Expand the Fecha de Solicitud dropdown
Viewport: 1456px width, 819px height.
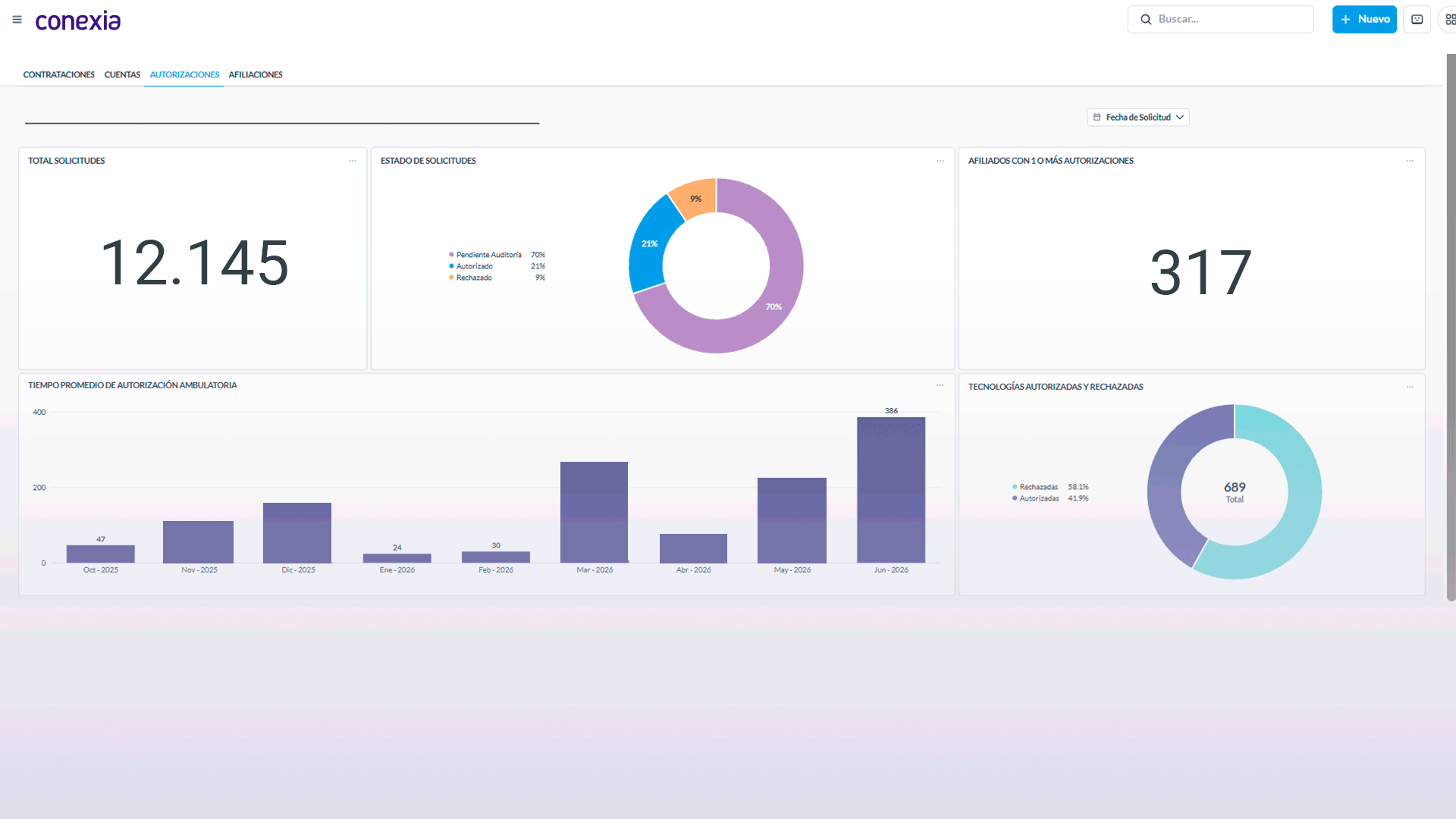click(1138, 118)
